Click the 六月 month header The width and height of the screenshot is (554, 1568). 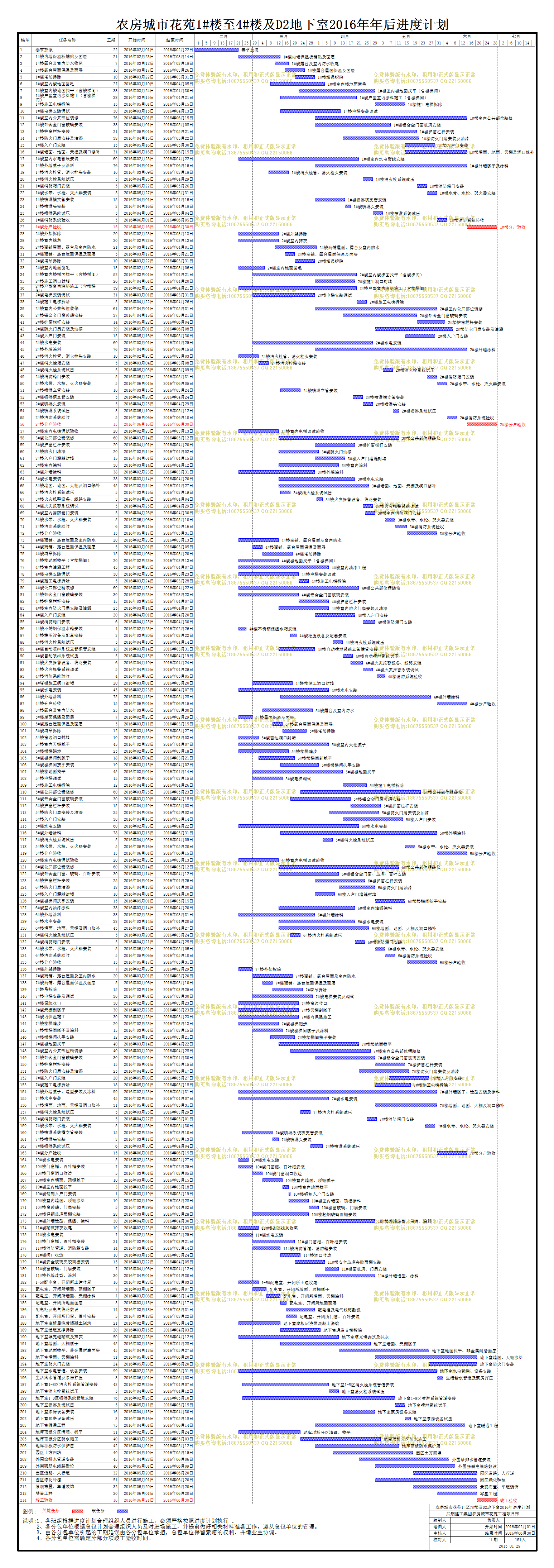coord(466,37)
